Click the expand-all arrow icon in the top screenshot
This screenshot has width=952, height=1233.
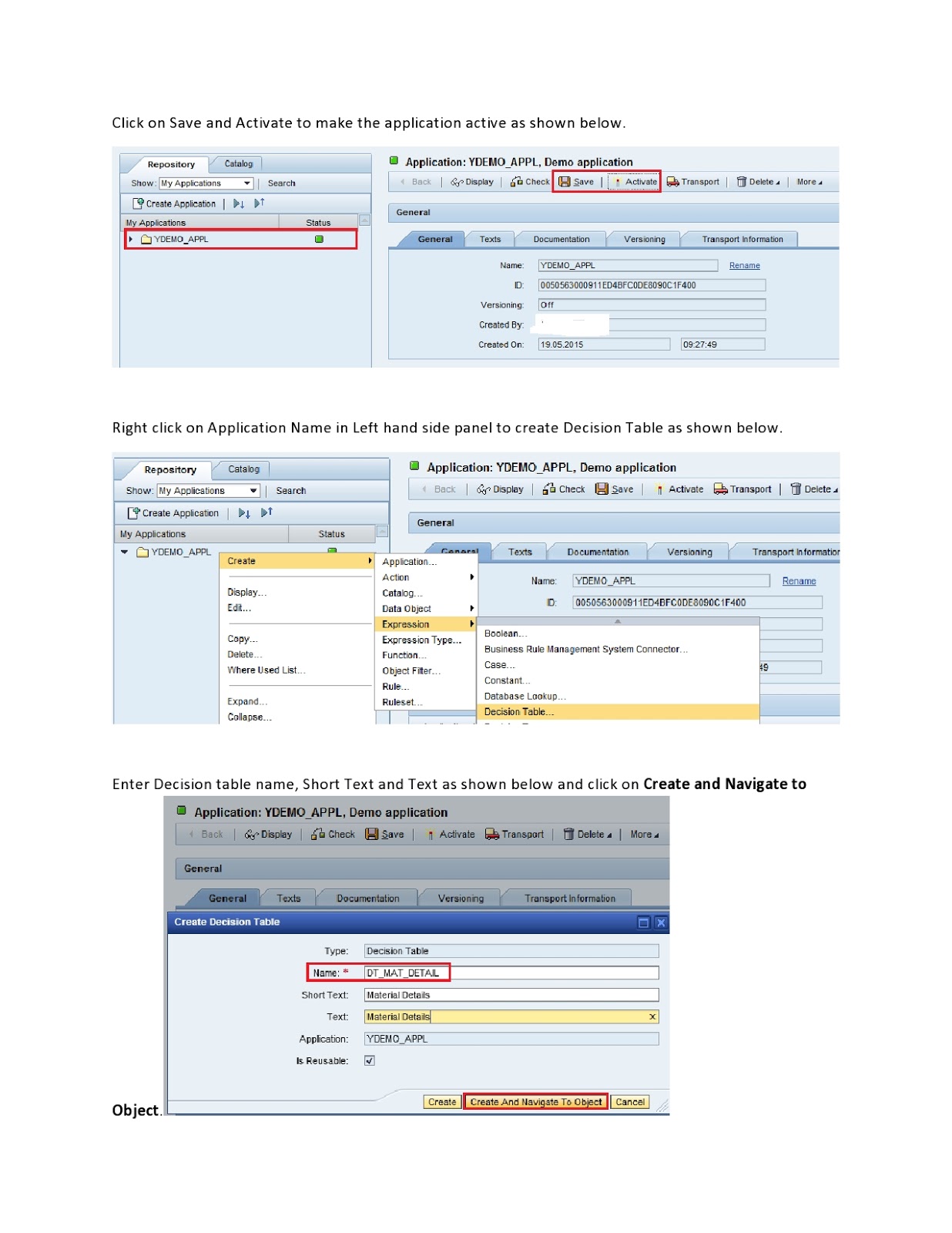[x=239, y=203]
